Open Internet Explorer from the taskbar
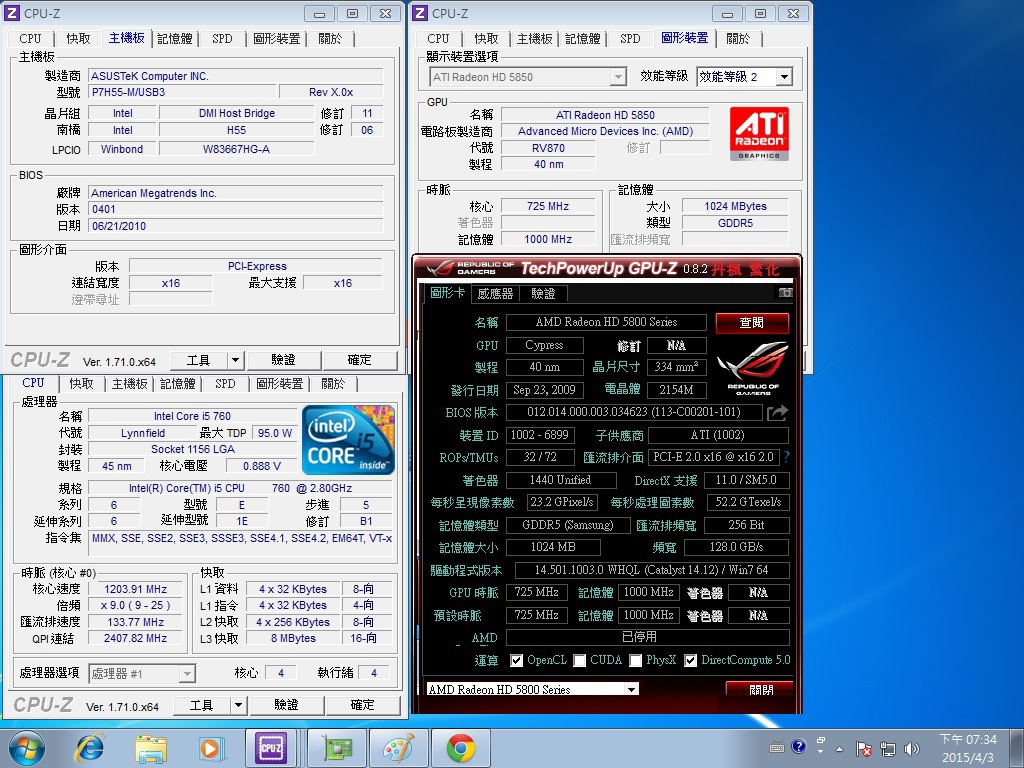The width and height of the screenshot is (1024, 768). pyautogui.click(x=90, y=747)
